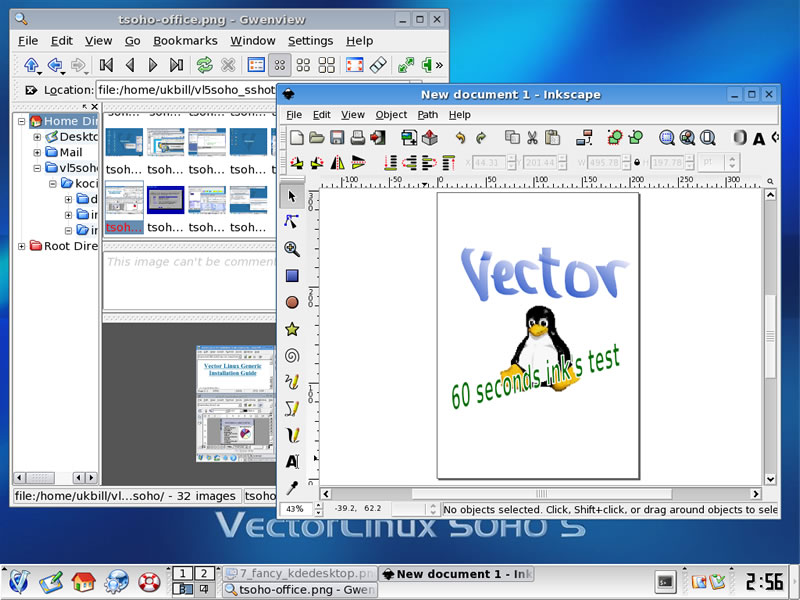Viewport: 800px width, 600px height.
Task: Open Bookmarks menu in Gwenview
Action: pos(185,41)
